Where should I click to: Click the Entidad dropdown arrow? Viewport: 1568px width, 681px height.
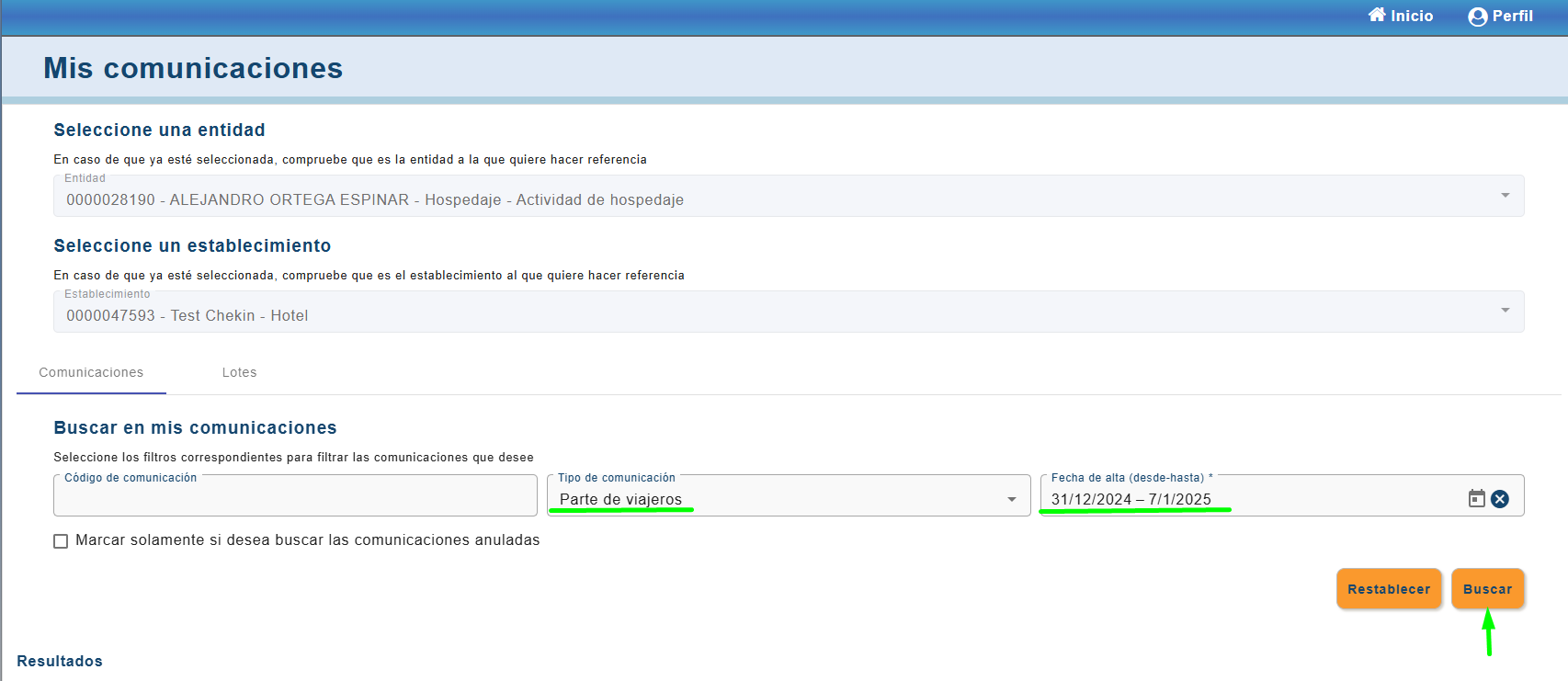point(1505,195)
